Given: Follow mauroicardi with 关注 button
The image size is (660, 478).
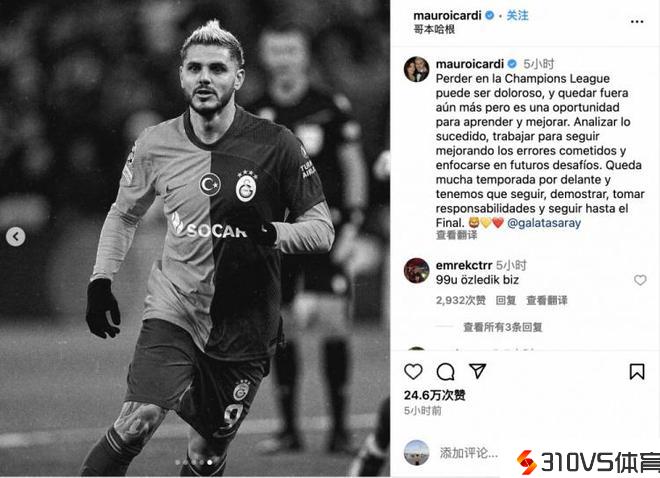Looking at the screenshot, I should click(x=517, y=16).
